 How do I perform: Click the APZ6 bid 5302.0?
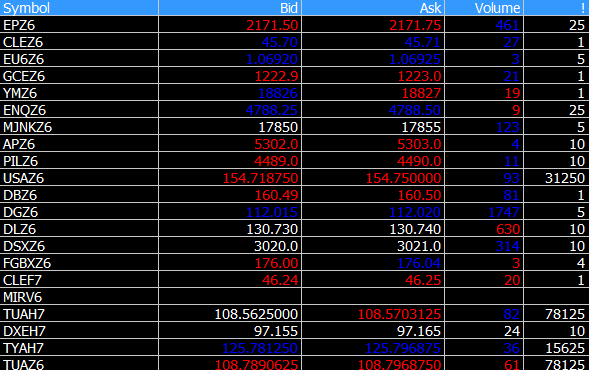click(276, 144)
